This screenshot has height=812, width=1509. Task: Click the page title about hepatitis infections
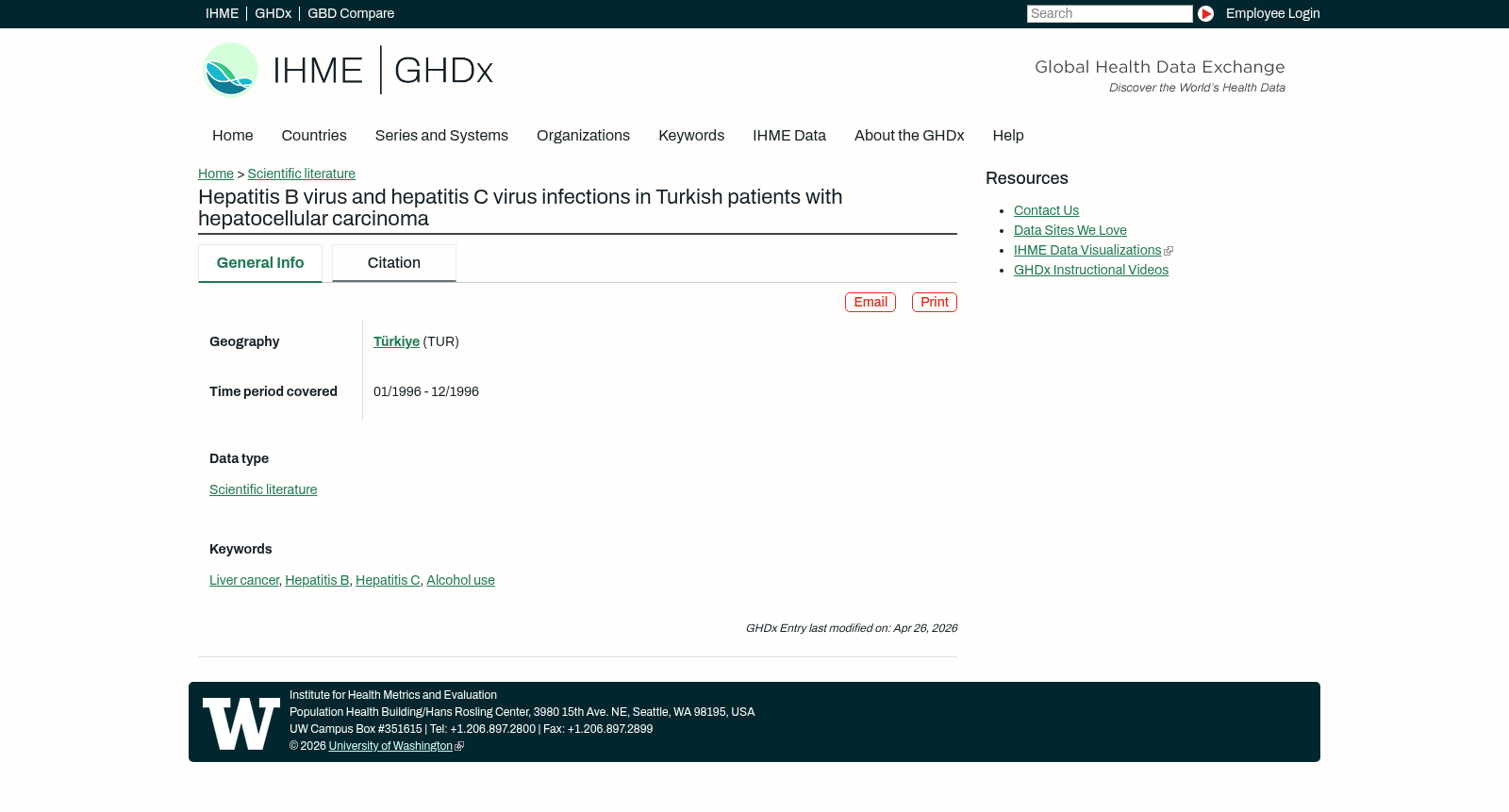[521, 207]
